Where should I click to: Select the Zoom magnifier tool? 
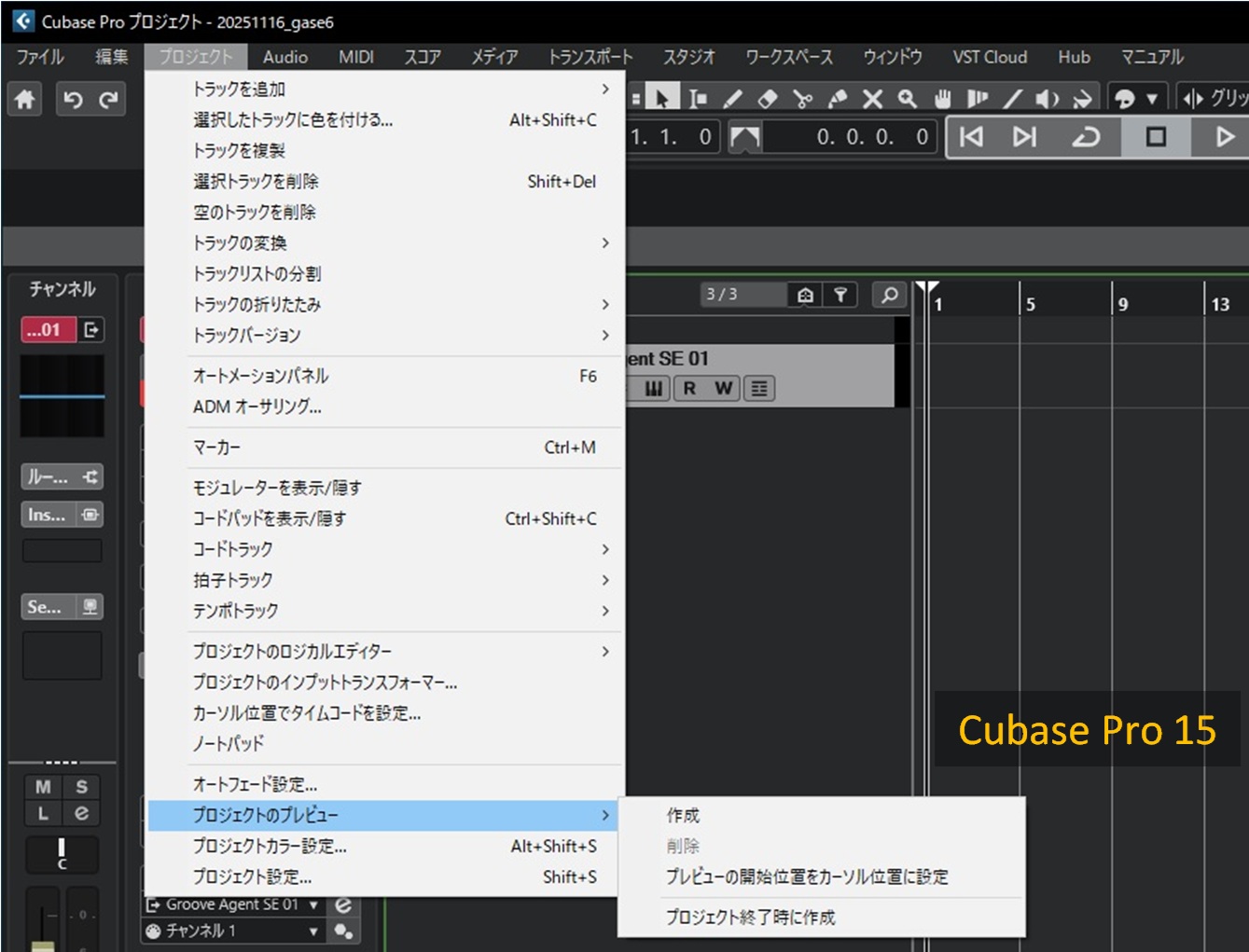click(905, 97)
